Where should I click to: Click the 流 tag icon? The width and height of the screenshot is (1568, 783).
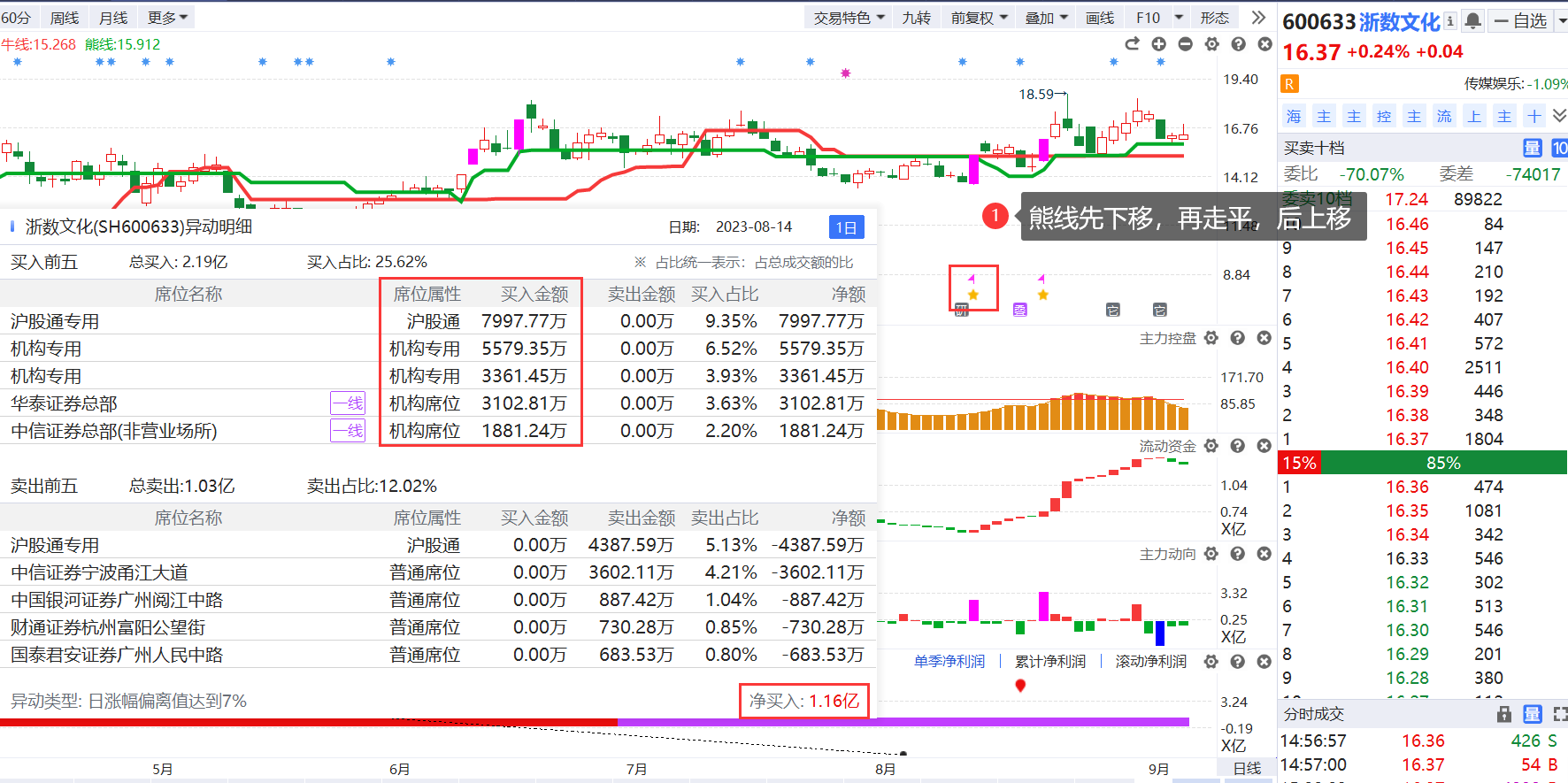[x=1444, y=116]
